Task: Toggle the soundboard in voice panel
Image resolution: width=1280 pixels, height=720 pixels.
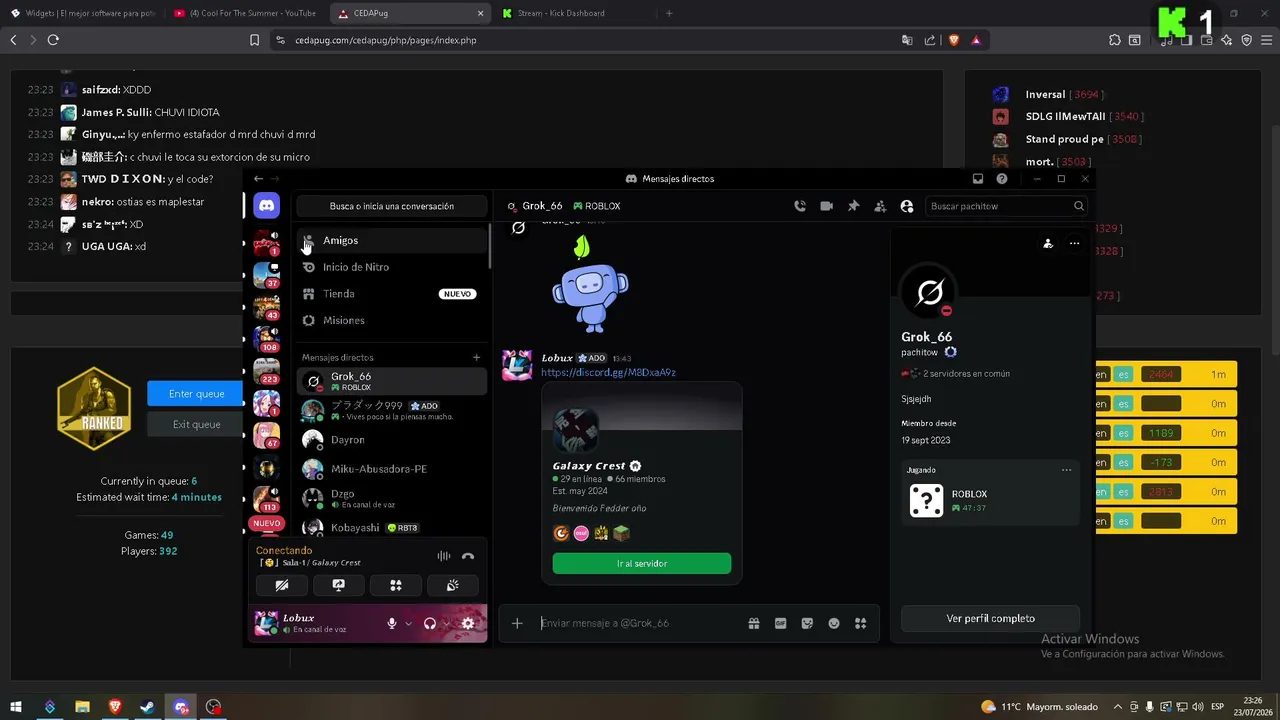Action: pyautogui.click(x=452, y=585)
